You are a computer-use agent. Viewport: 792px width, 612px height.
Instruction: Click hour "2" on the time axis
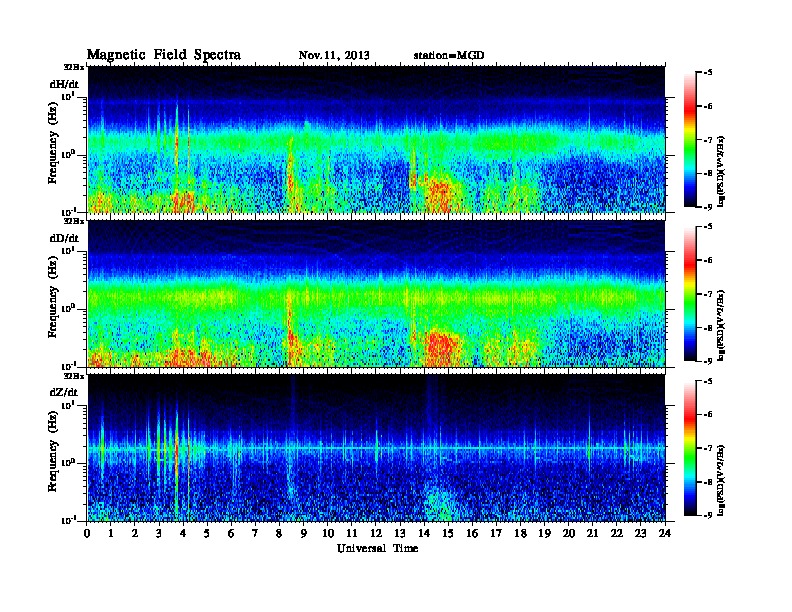click(135, 533)
